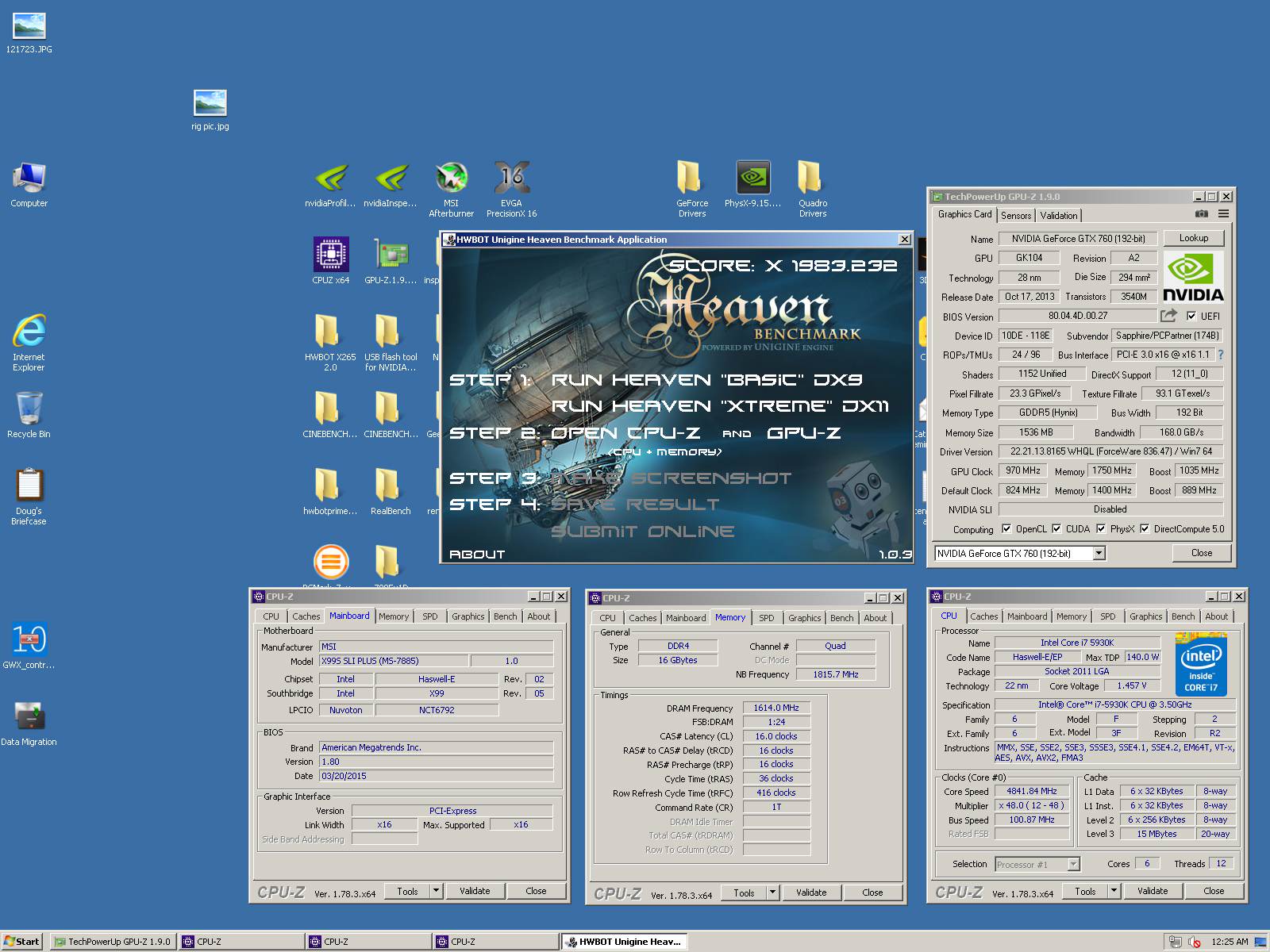Screen dimensions: 1270x952
Task: Click the orange round app icon on desktop
Action: pos(330,562)
